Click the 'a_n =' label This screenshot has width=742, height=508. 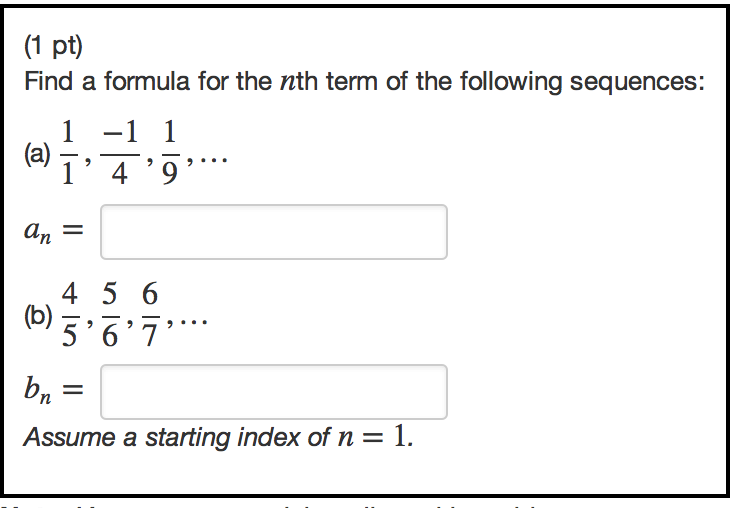(54, 232)
